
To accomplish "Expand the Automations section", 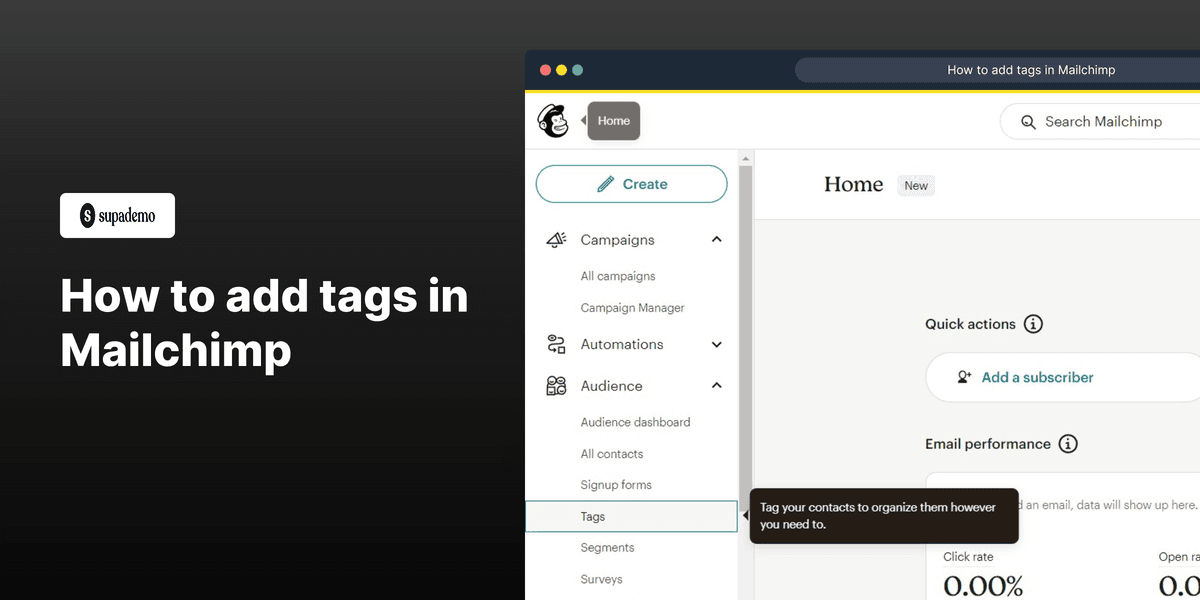I will coord(716,343).
